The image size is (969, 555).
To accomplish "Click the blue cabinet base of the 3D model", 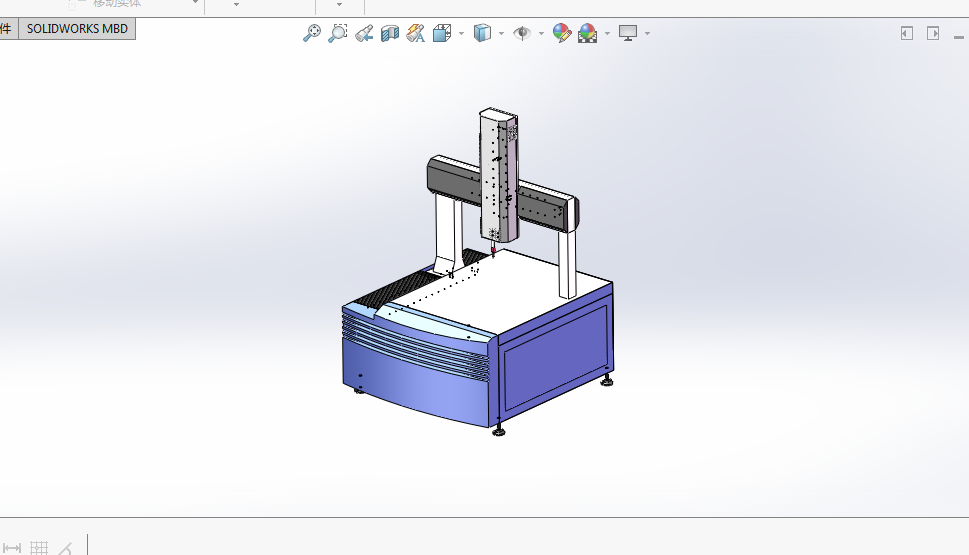I will [477, 358].
